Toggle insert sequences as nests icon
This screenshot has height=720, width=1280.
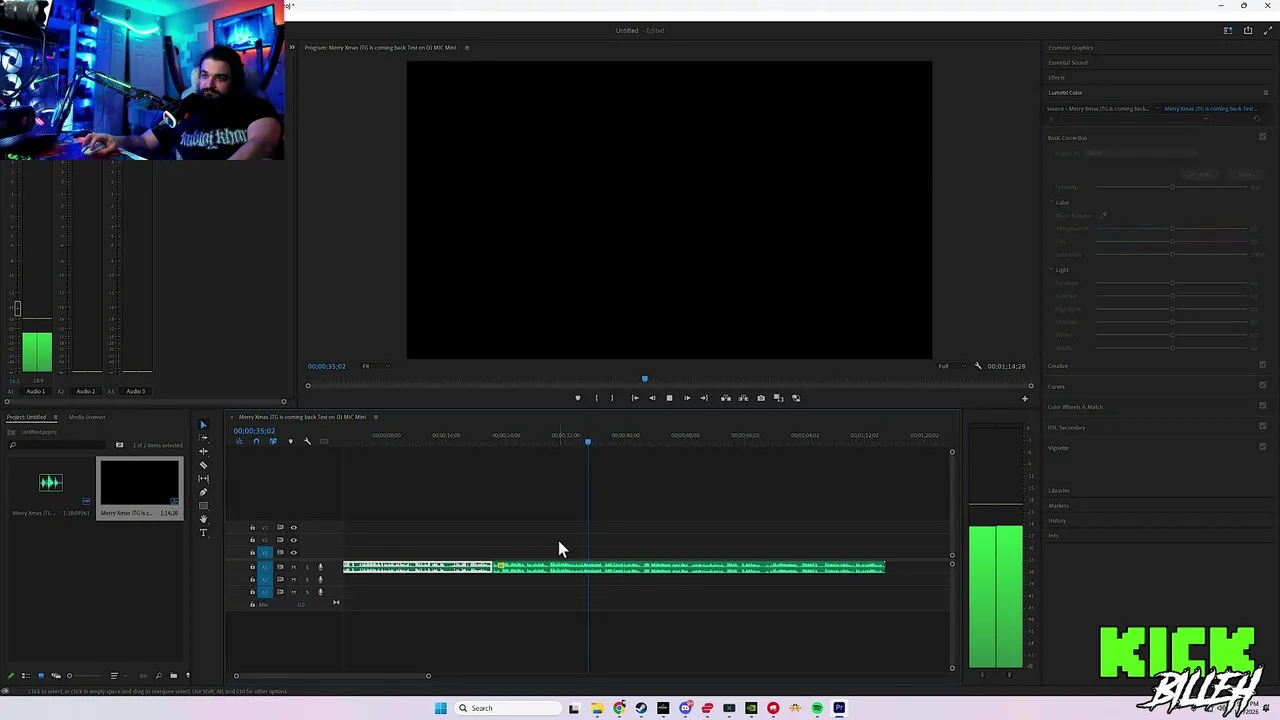pos(239,441)
